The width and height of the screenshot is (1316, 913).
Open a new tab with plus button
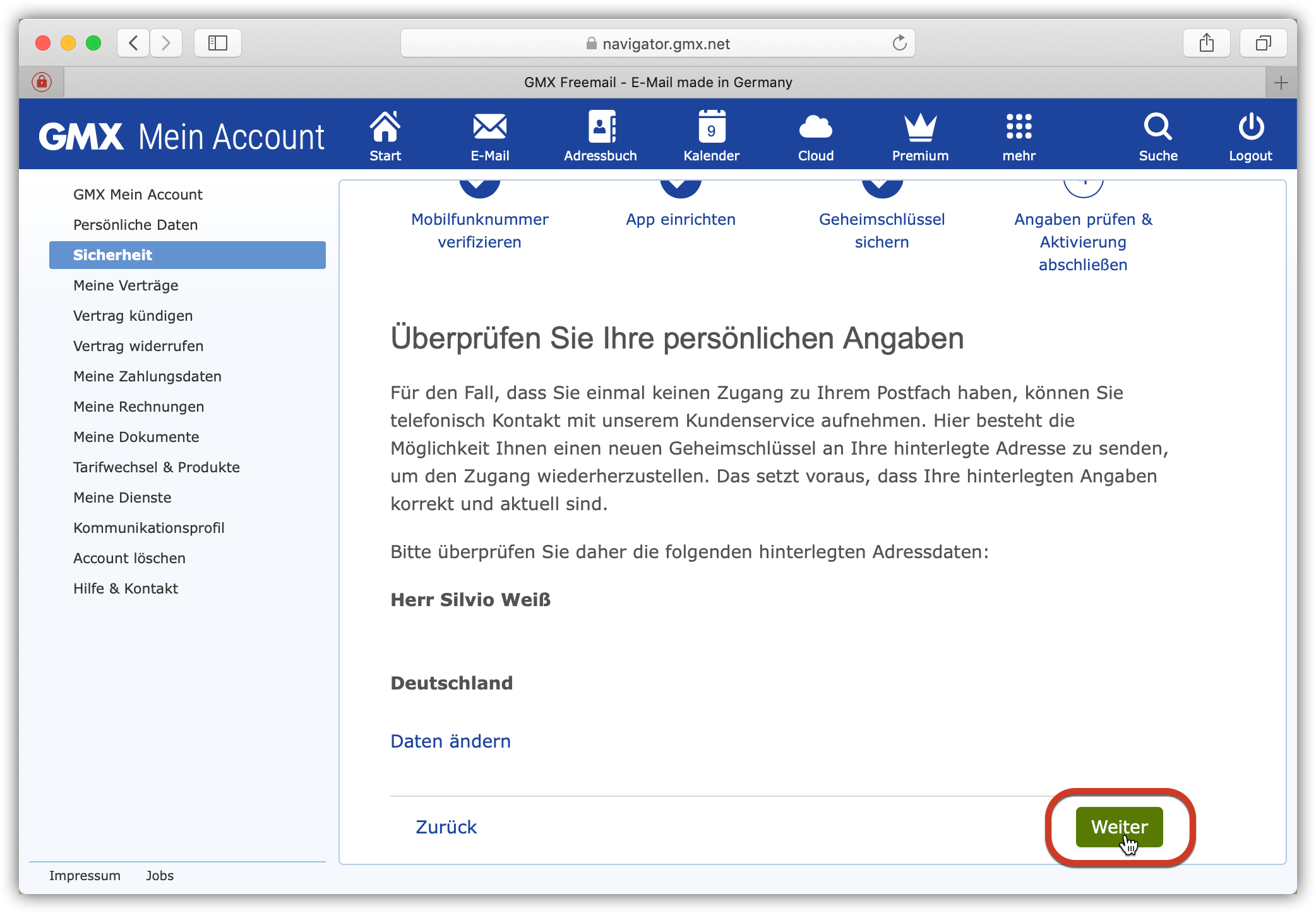[1281, 83]
